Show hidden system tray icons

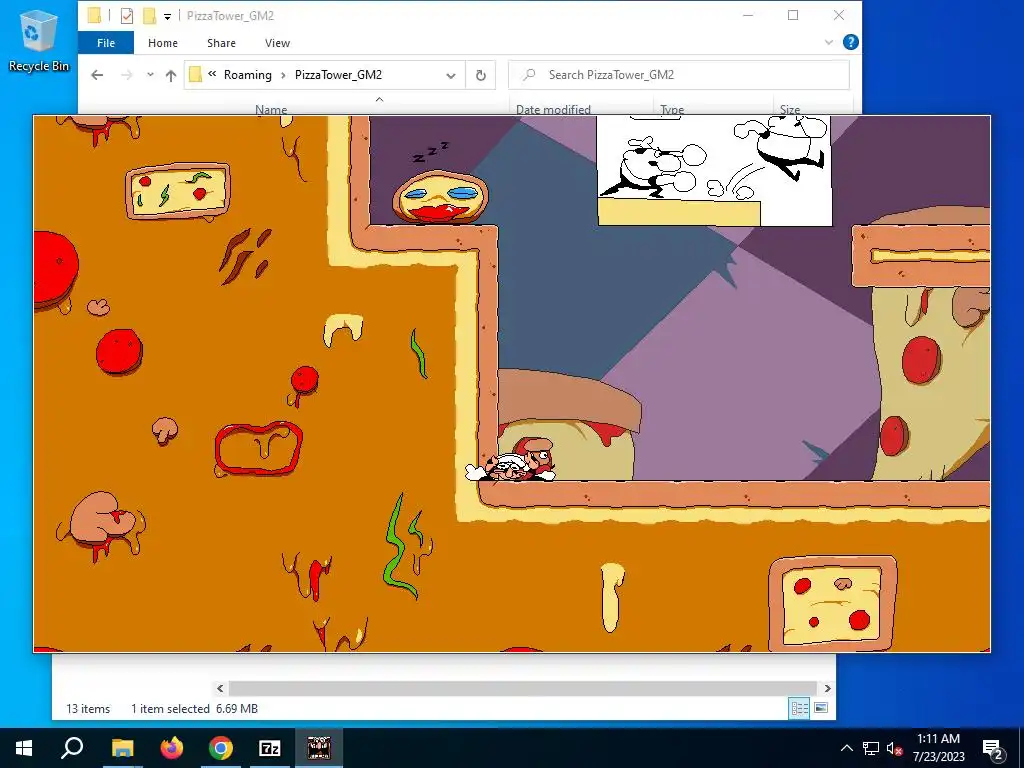click(846, 748)
